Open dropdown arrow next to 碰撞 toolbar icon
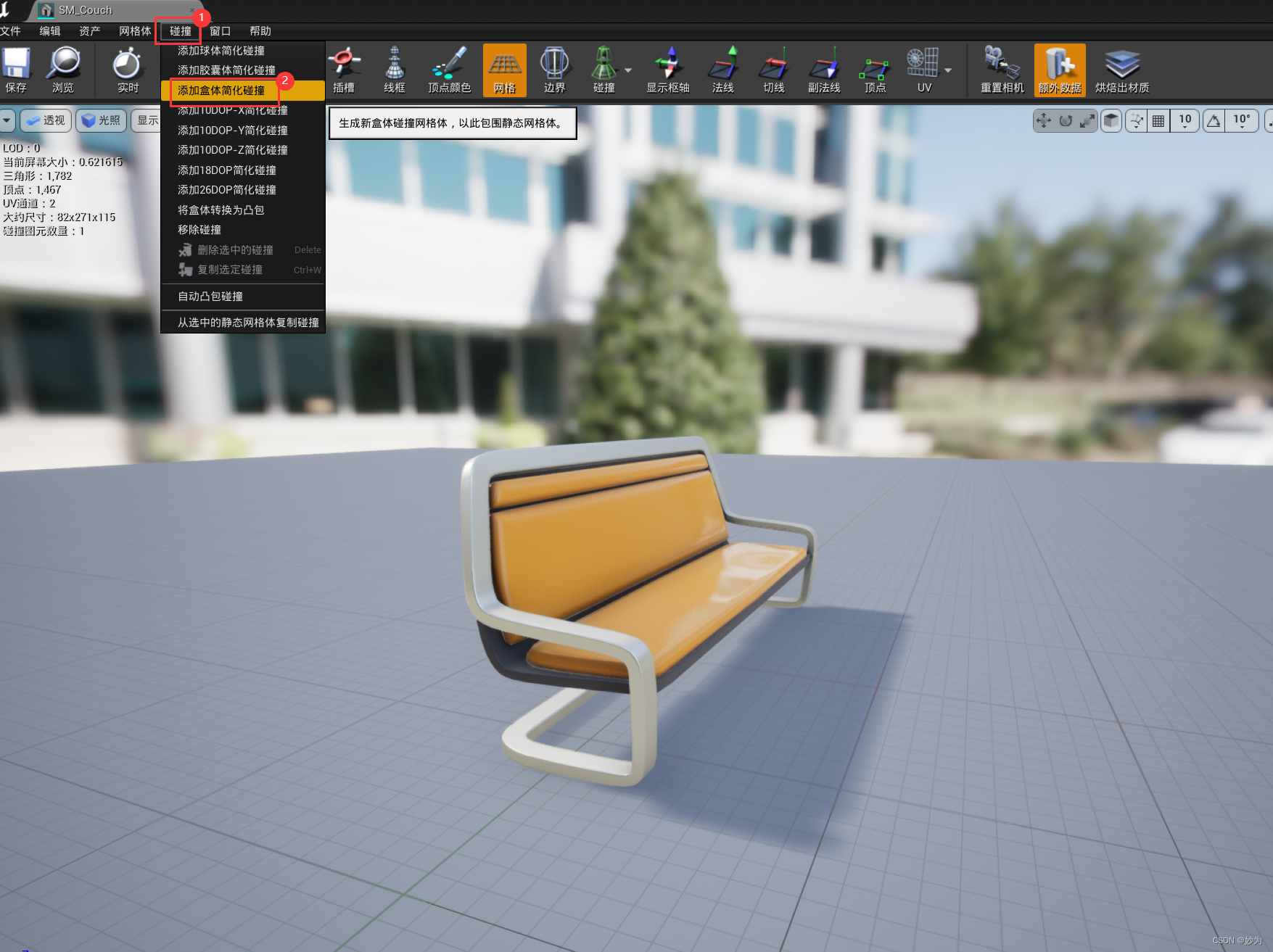1273x952 pixels. tap(628, 70)
